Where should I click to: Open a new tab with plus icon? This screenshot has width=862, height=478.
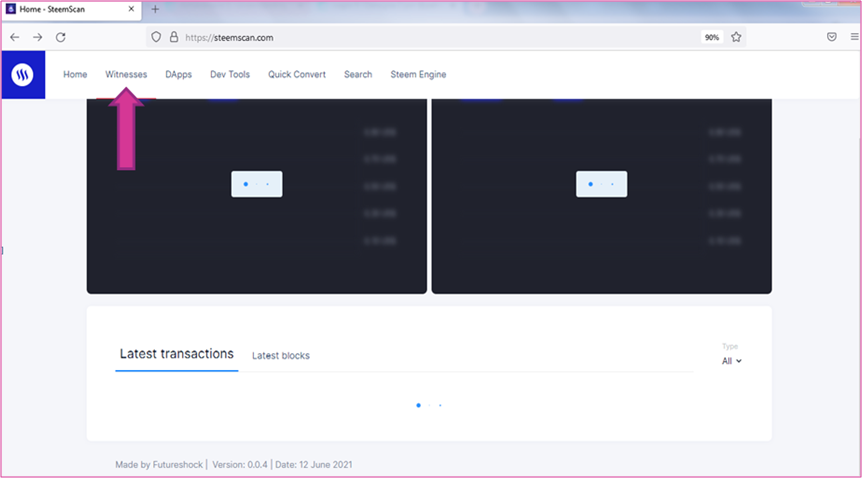coord(155,9)
